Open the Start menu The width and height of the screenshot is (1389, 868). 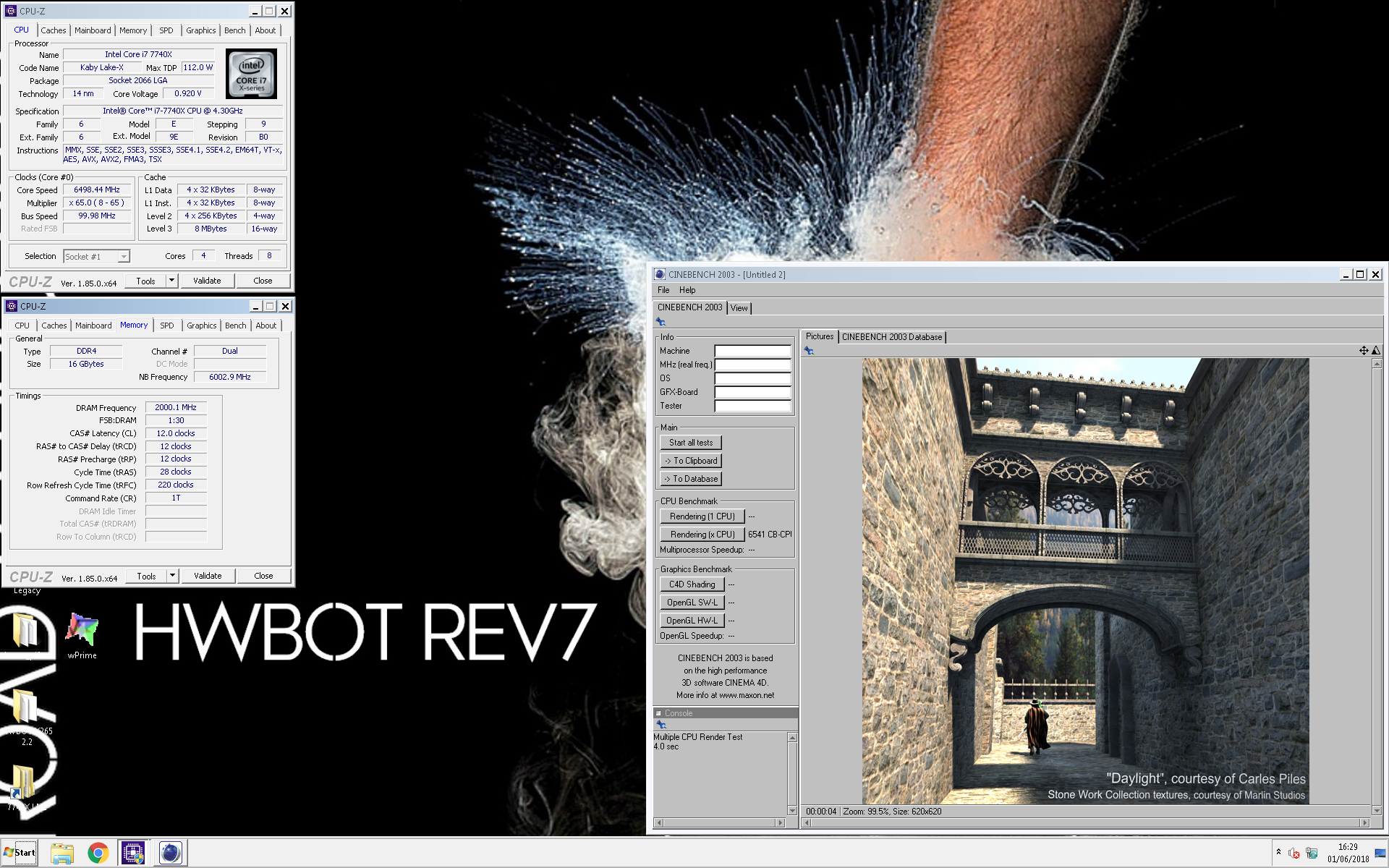(20, 853)
